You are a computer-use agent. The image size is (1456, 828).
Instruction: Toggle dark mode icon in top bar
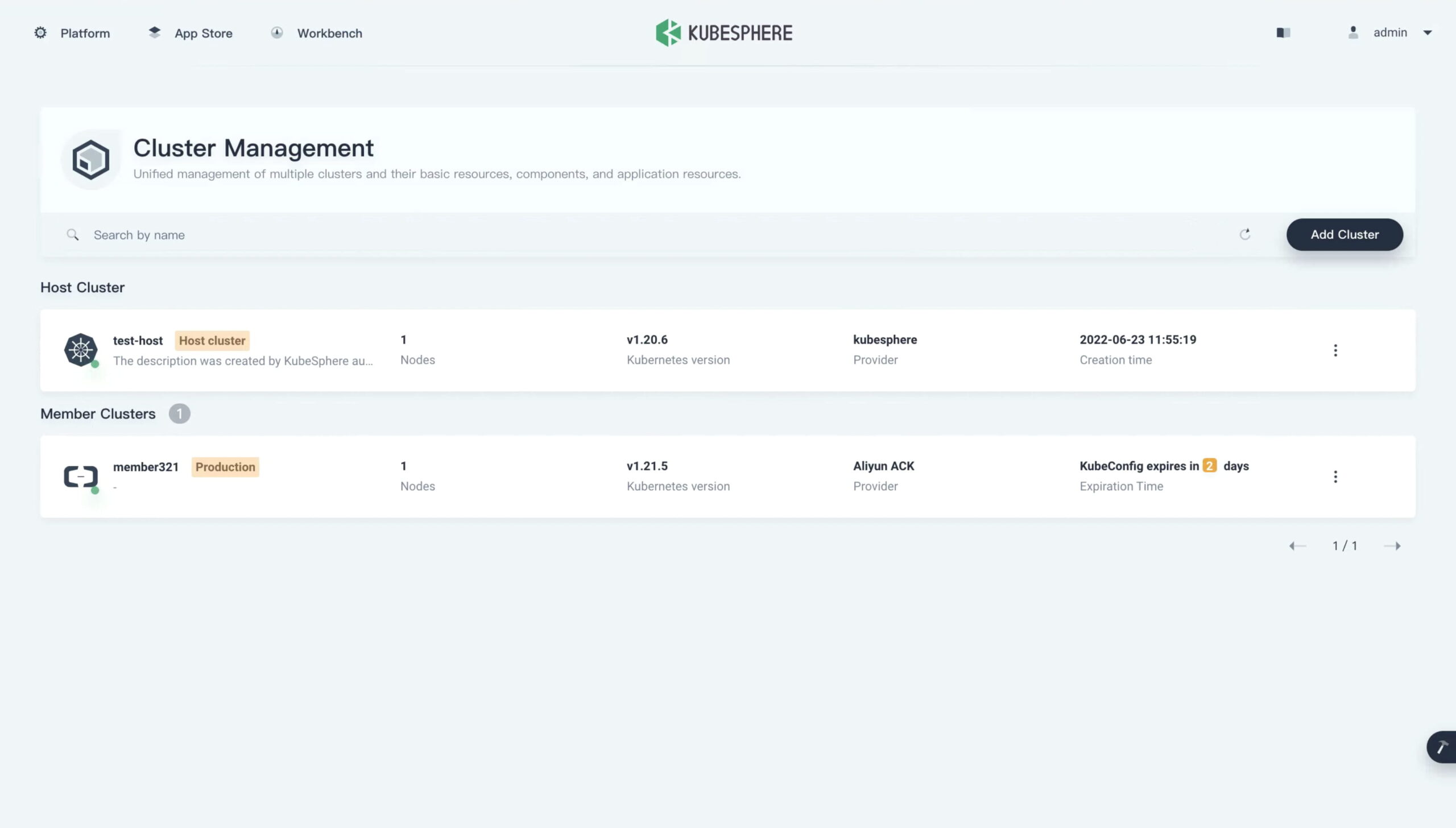pyautogui.click(x=1283, y=32)
